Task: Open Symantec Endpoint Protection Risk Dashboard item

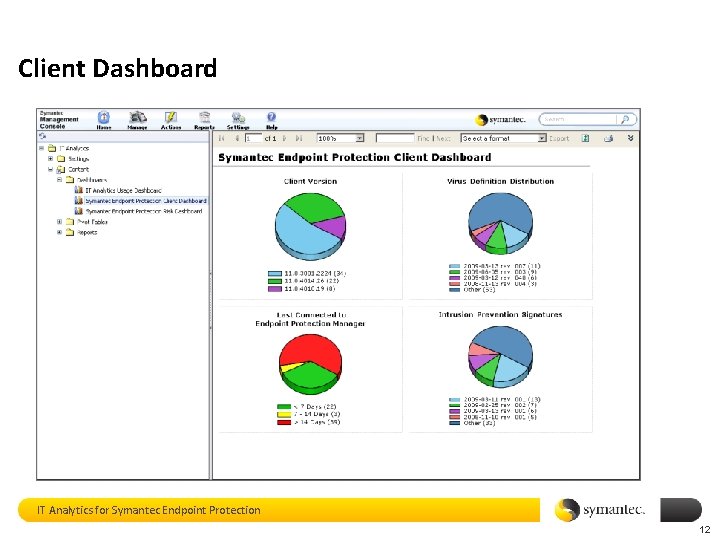Action: 139,211
